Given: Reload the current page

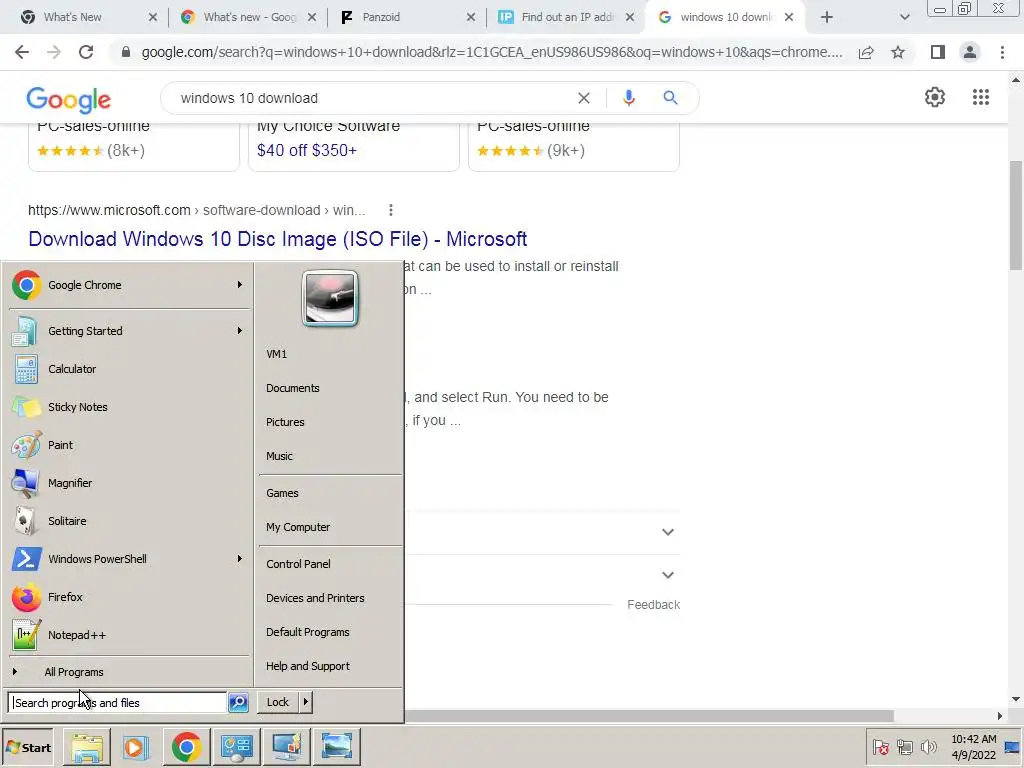Looking at the screenshot, I should [86, 52].
